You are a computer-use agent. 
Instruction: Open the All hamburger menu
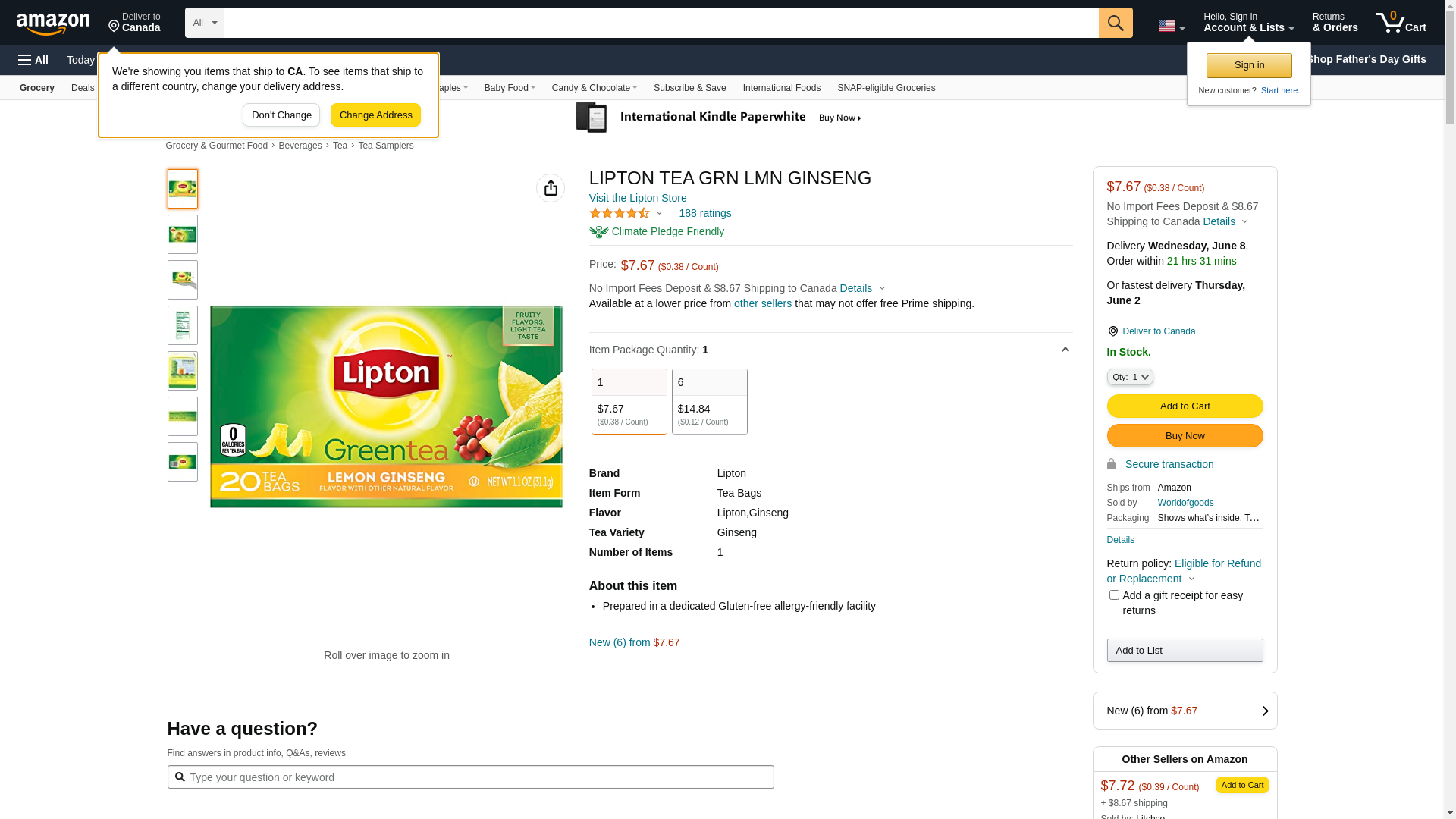point(33,60)
